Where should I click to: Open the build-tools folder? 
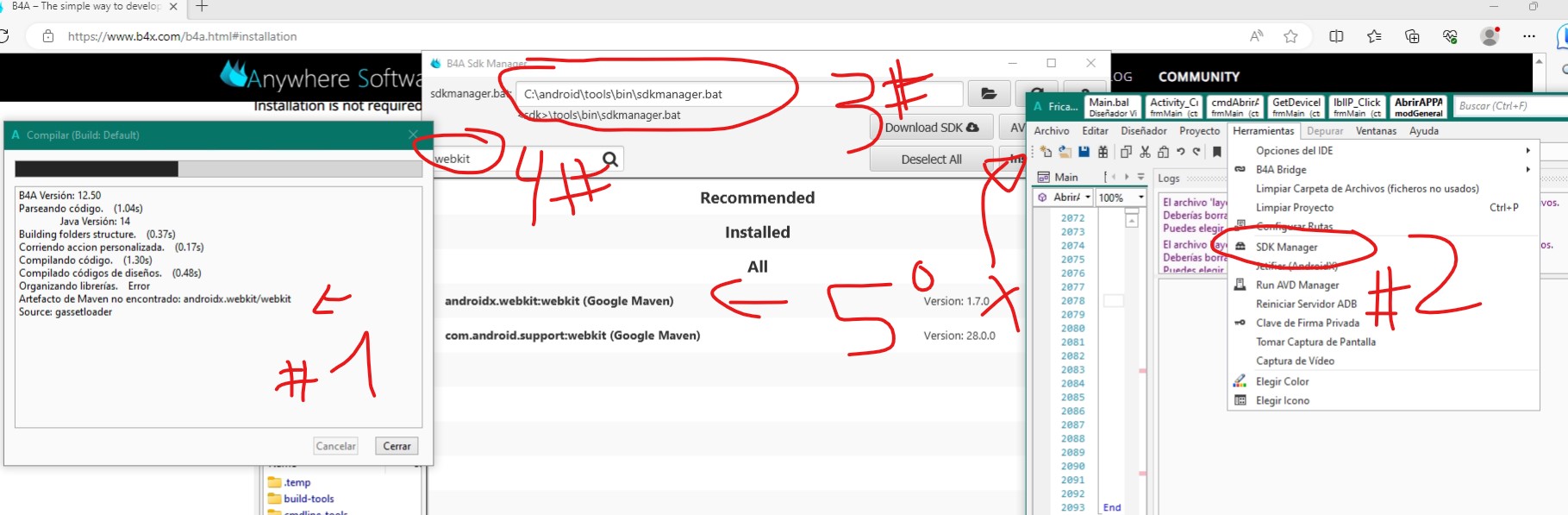[301, 499]
